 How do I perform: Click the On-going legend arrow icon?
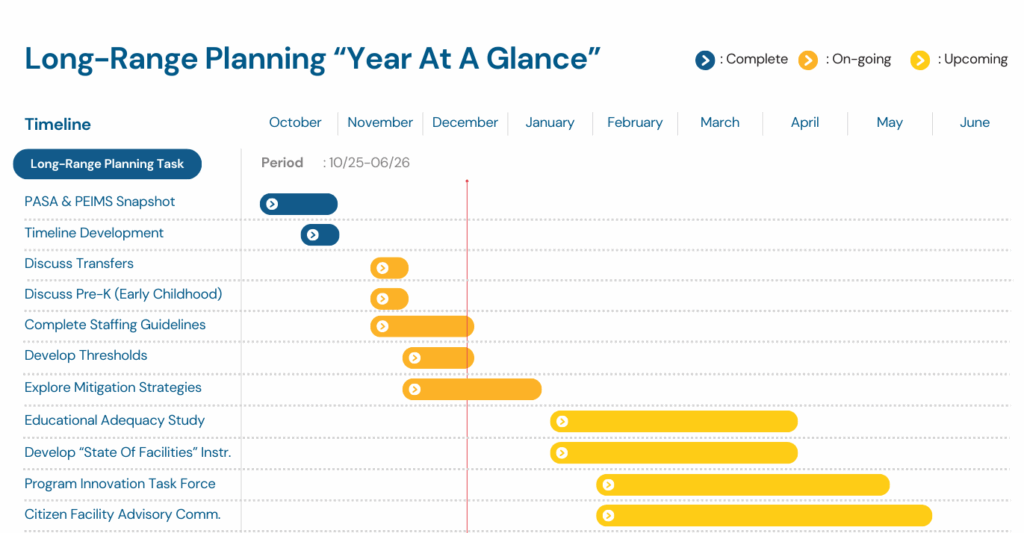click(808, 60)
